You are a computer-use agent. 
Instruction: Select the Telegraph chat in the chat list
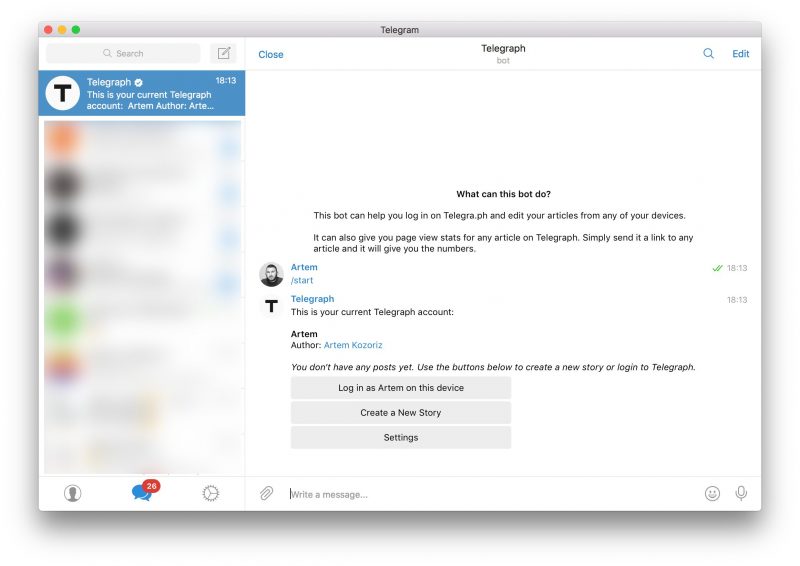pyautogui.click(x=142, y=93)
